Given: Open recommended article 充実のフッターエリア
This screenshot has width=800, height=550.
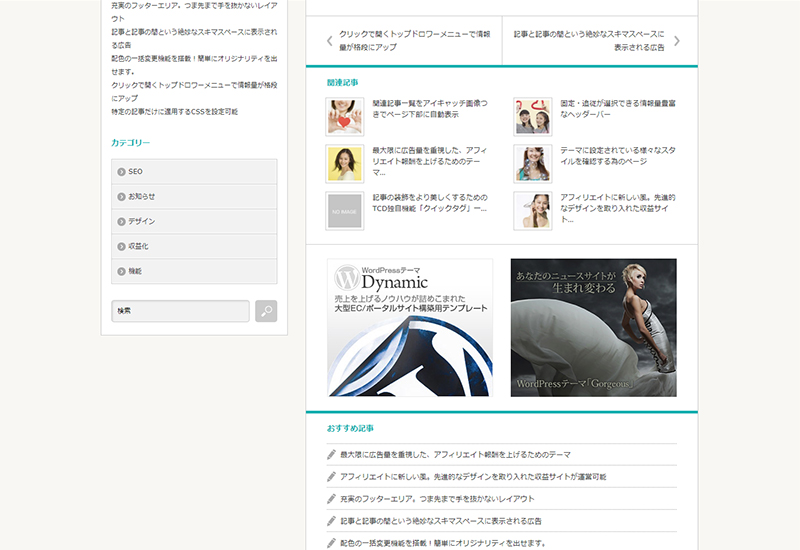Looking at the screenshot, I should click(x=437, y=499).
